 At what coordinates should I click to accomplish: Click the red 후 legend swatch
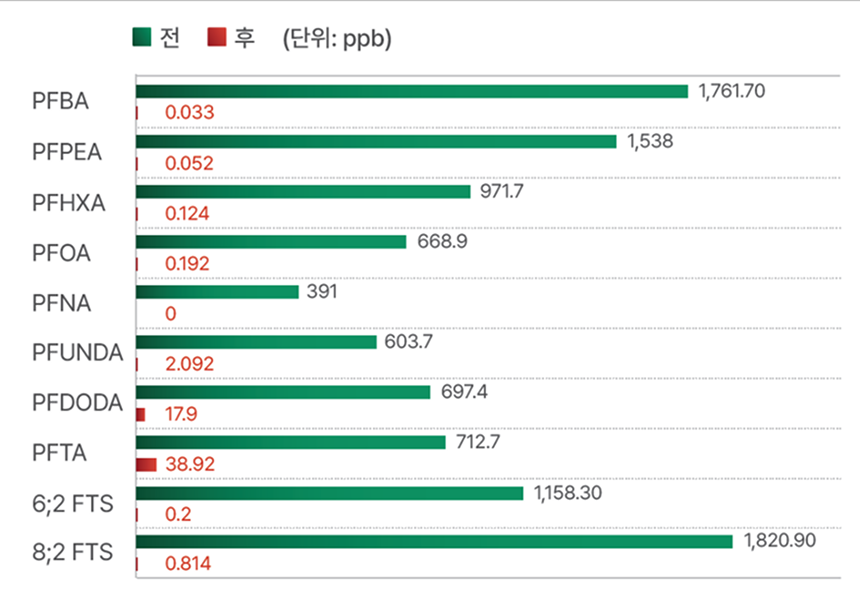216,38
